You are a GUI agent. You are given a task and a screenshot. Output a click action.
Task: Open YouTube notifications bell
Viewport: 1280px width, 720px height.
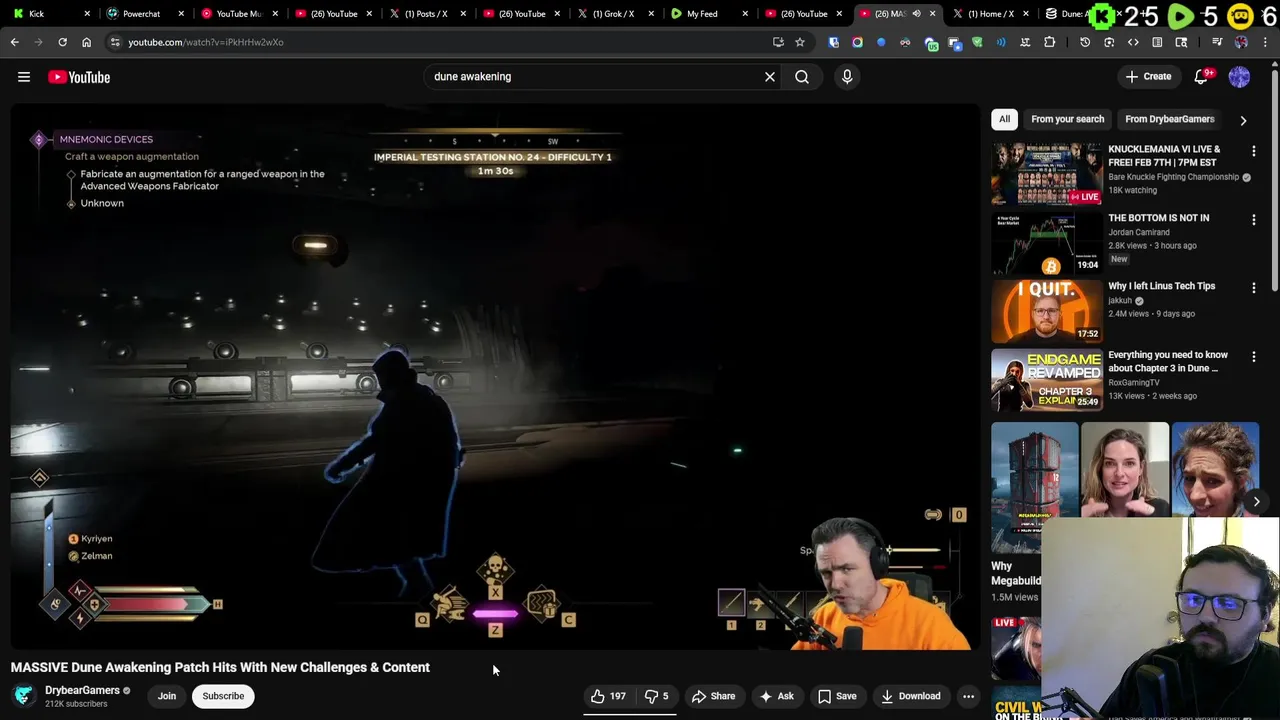[1201, 77]
